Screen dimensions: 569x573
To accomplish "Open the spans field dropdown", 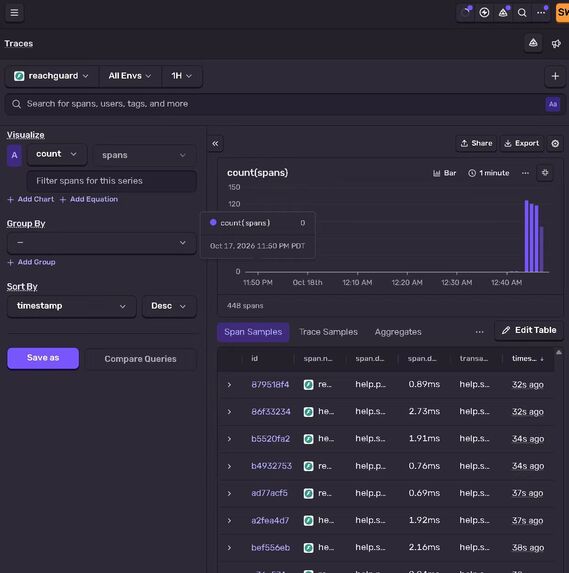I will tap(144, 155).
